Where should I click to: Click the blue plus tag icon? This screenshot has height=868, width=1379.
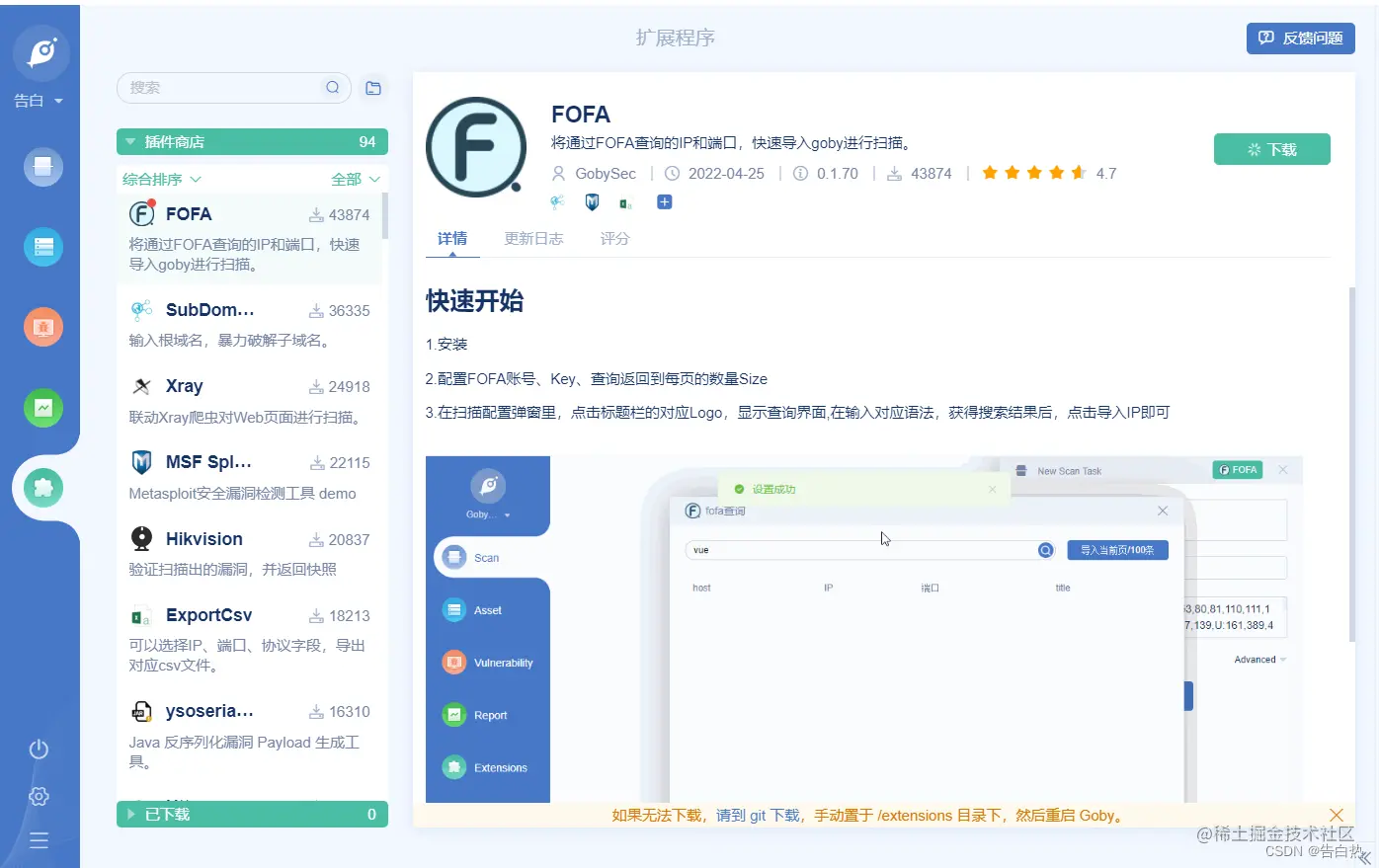(665, 201)
